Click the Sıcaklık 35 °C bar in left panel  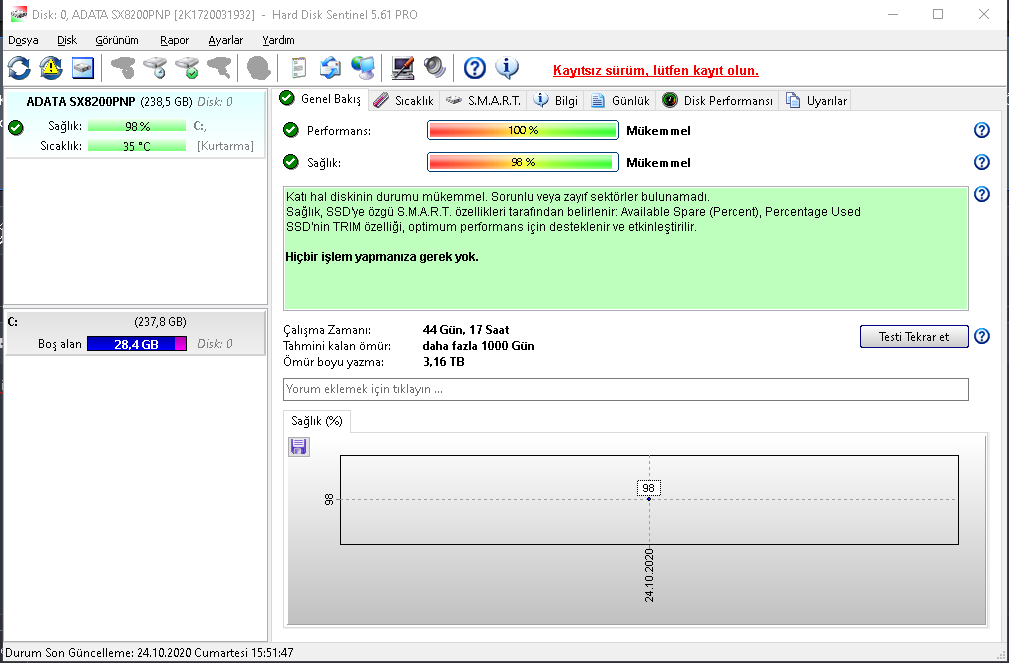point(137,146)
